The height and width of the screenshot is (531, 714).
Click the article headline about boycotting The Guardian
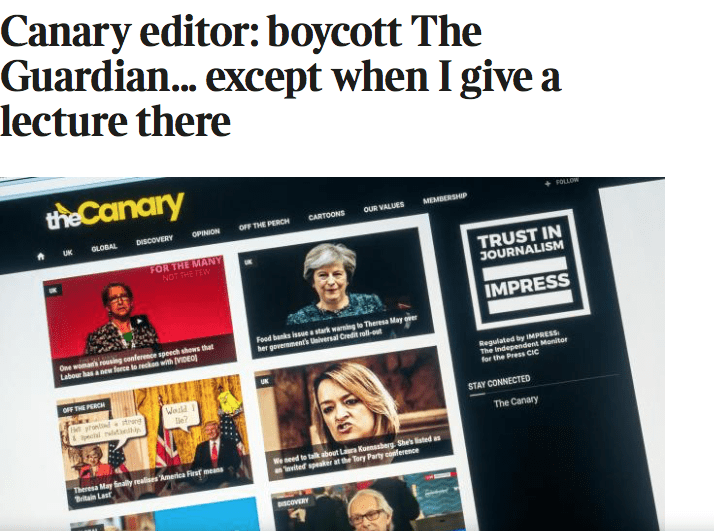click(280, 76)
